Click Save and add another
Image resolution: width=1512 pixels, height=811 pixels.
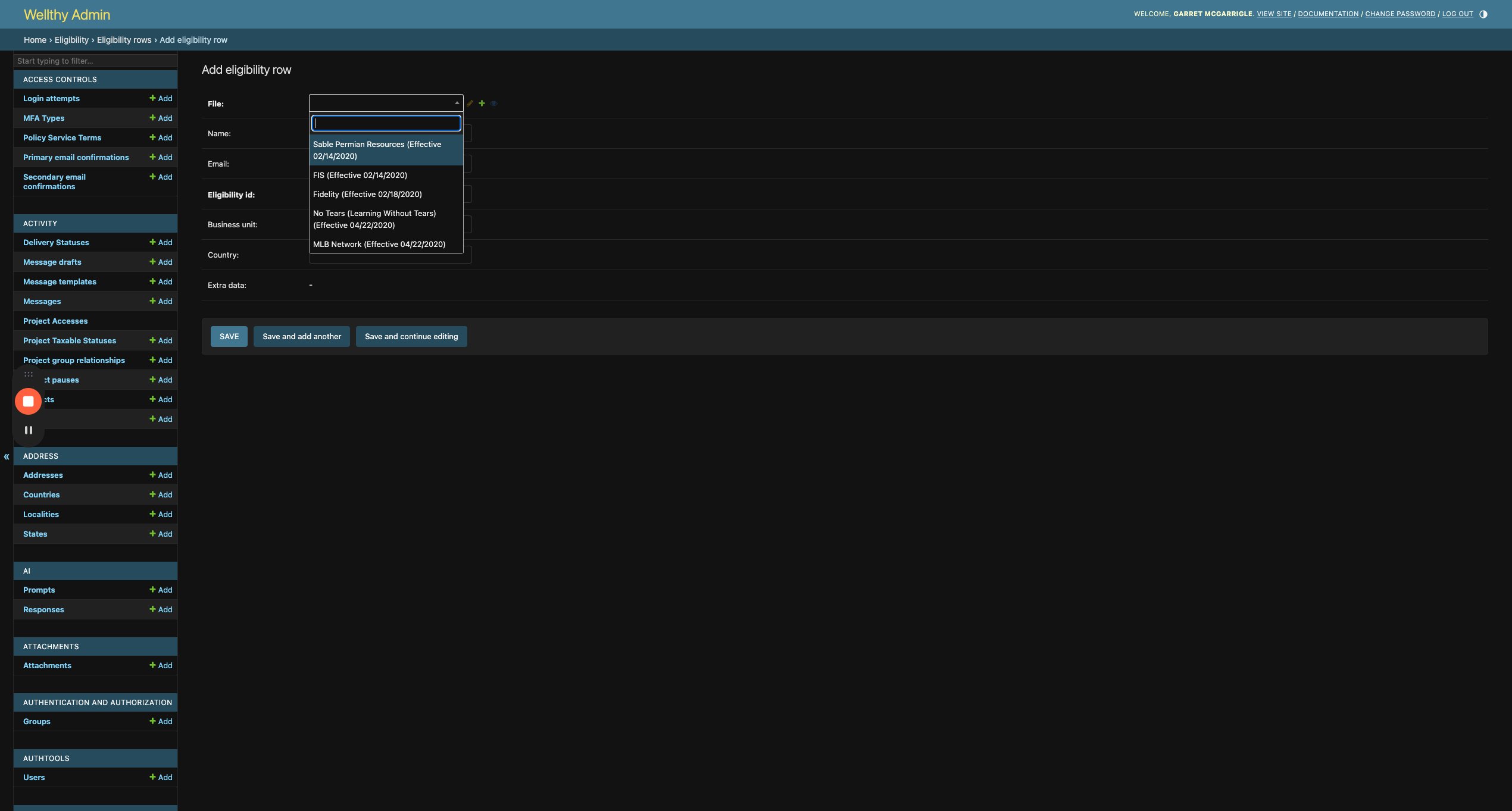coord(302,336)
